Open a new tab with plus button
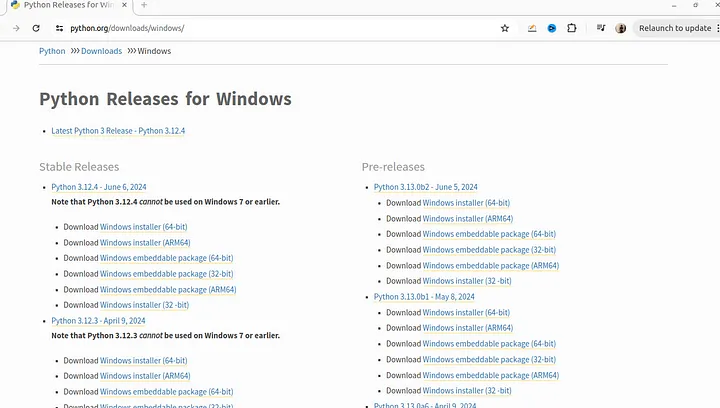Image resolution: width=720 pixels, height=408 pixels. click(144, 6)
